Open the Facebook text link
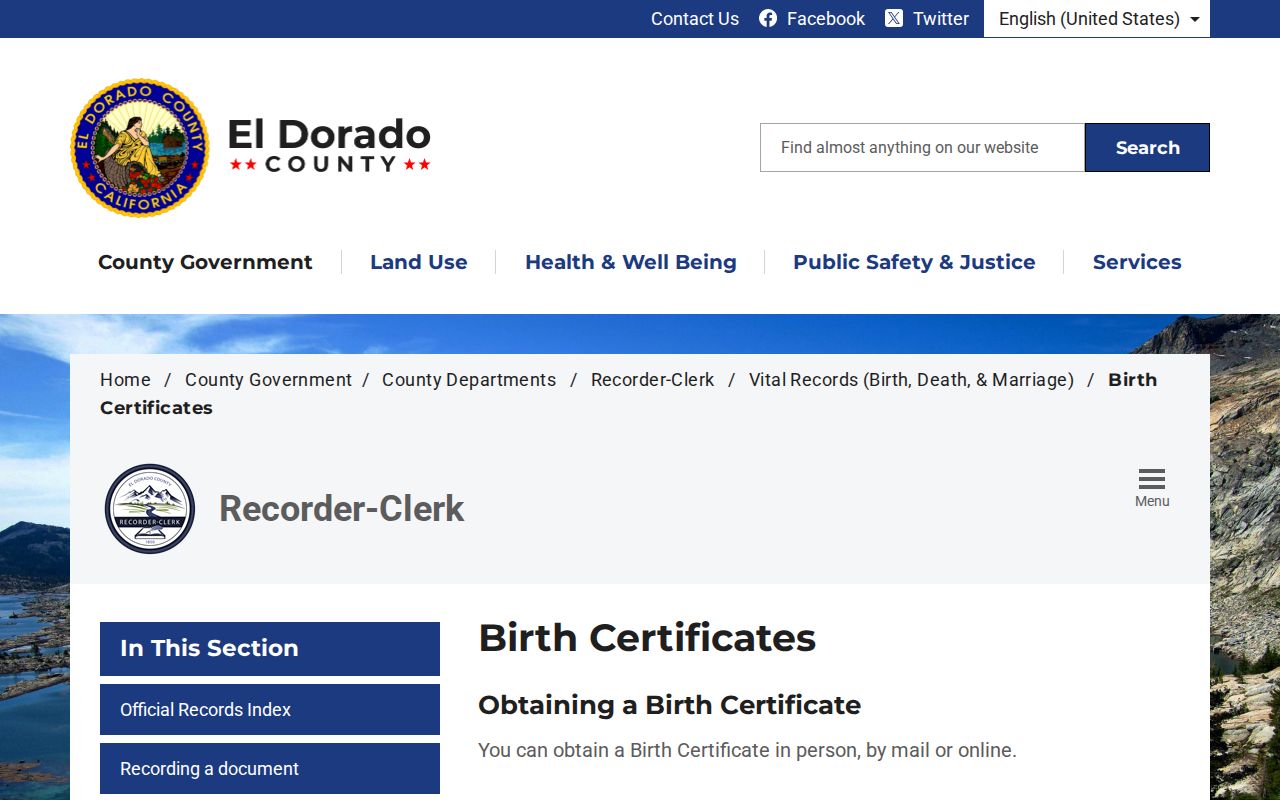 (x=826, y=19)
